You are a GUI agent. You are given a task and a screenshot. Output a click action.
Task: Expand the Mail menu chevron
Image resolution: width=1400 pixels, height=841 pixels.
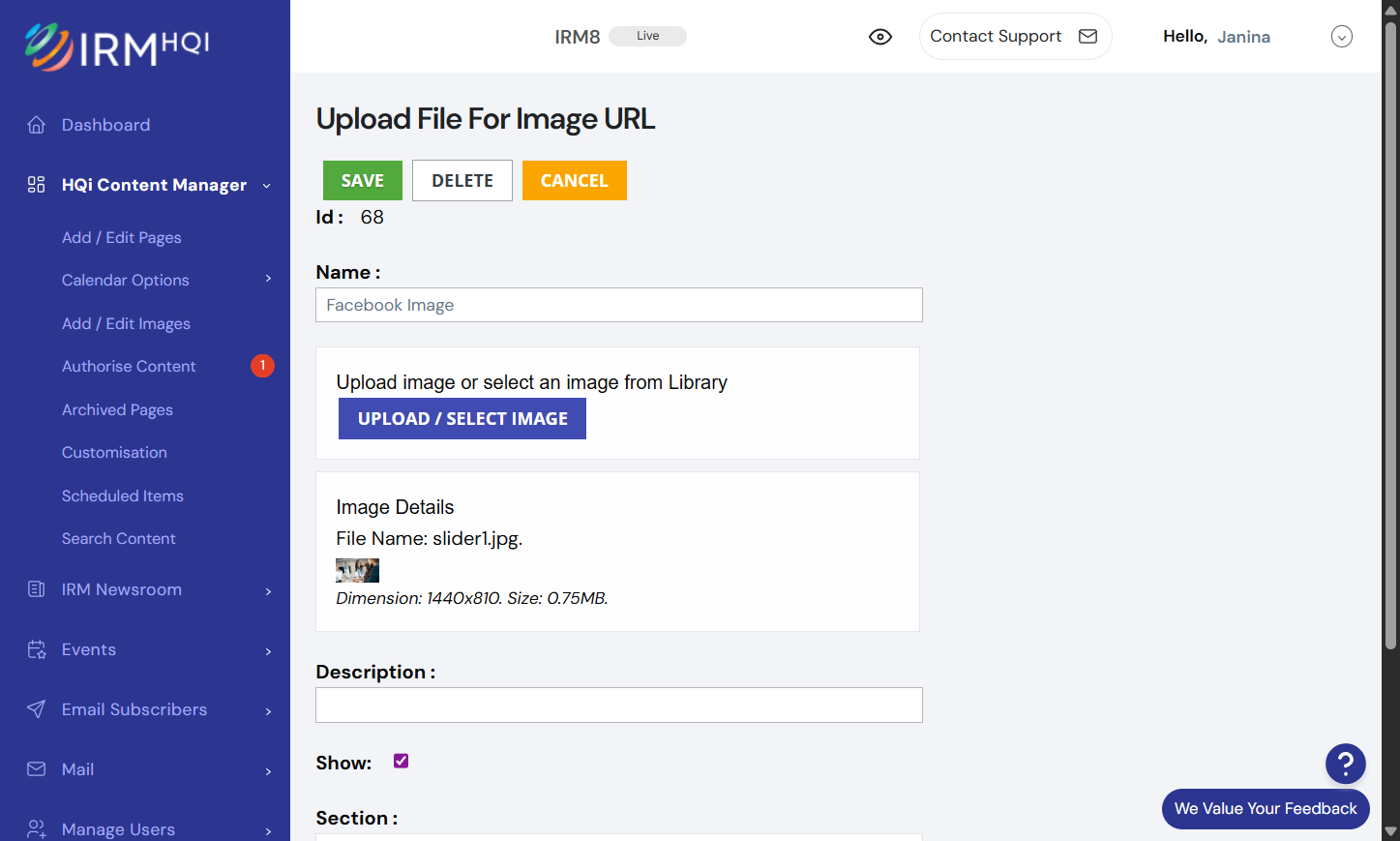coord(269,771)
